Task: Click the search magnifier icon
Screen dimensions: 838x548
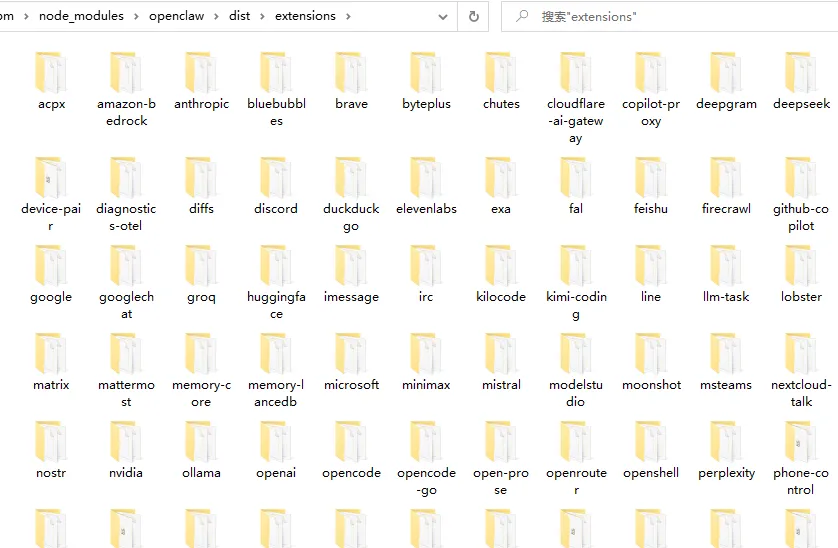Action: point(522,16)
